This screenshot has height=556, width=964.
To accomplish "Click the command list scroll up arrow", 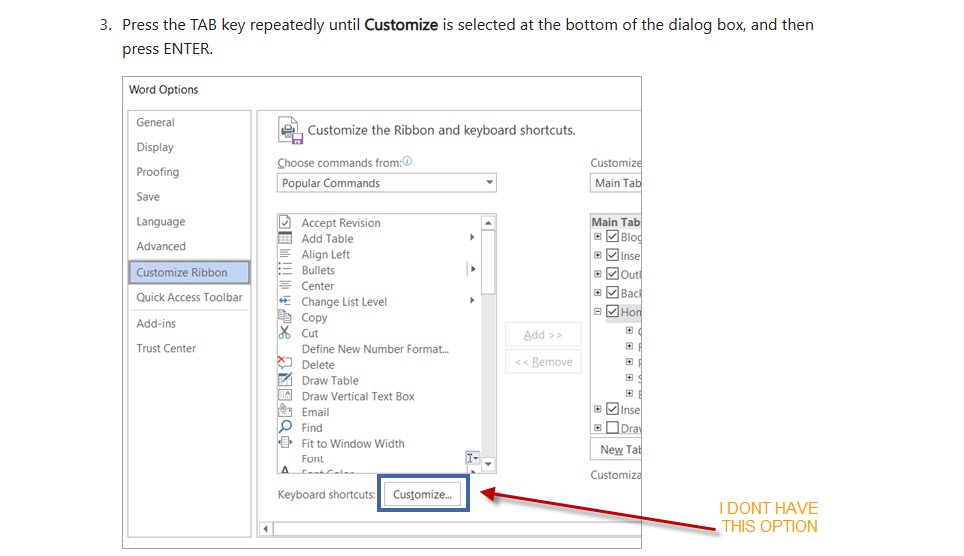I will 488,223.
